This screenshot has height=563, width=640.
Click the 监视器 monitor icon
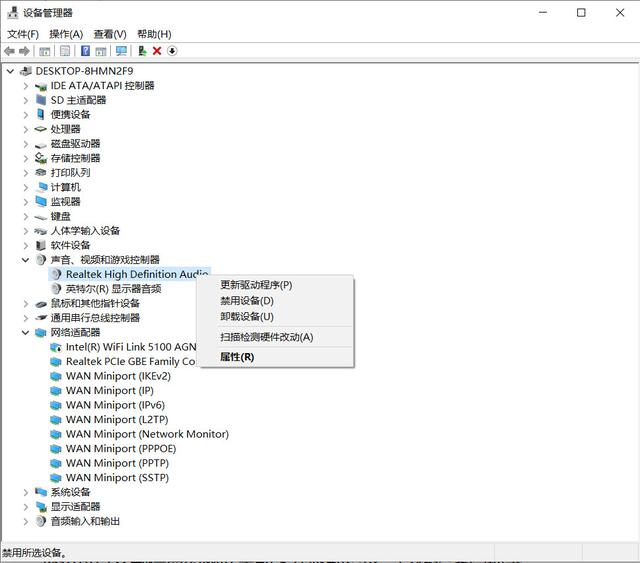41,201
